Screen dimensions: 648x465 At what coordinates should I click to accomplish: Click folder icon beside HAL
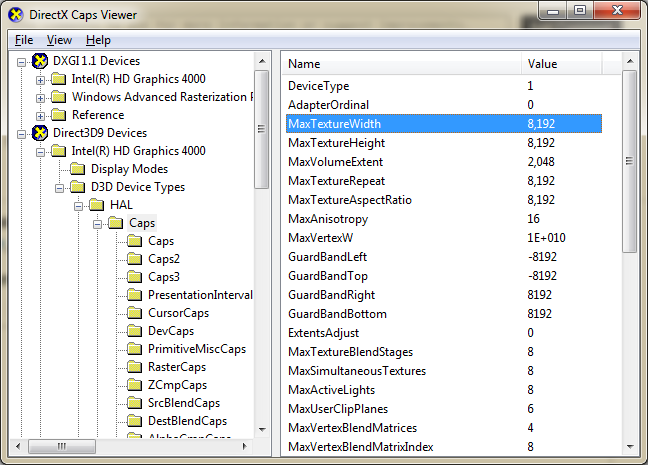pos(97,205)
